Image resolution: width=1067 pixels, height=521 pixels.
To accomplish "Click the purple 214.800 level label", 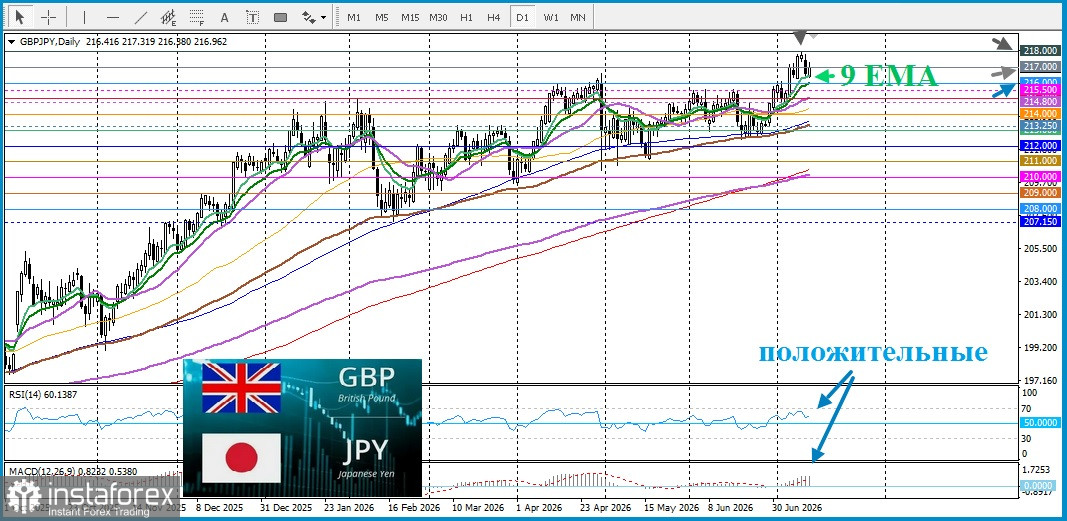I will click(1039, 101).
